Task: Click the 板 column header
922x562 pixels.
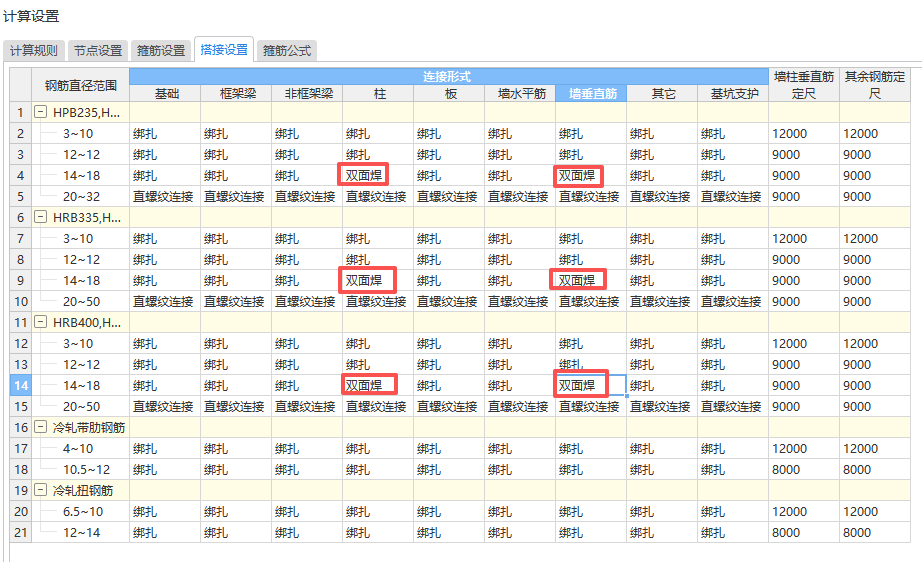Action: click(x=449, y=93)
